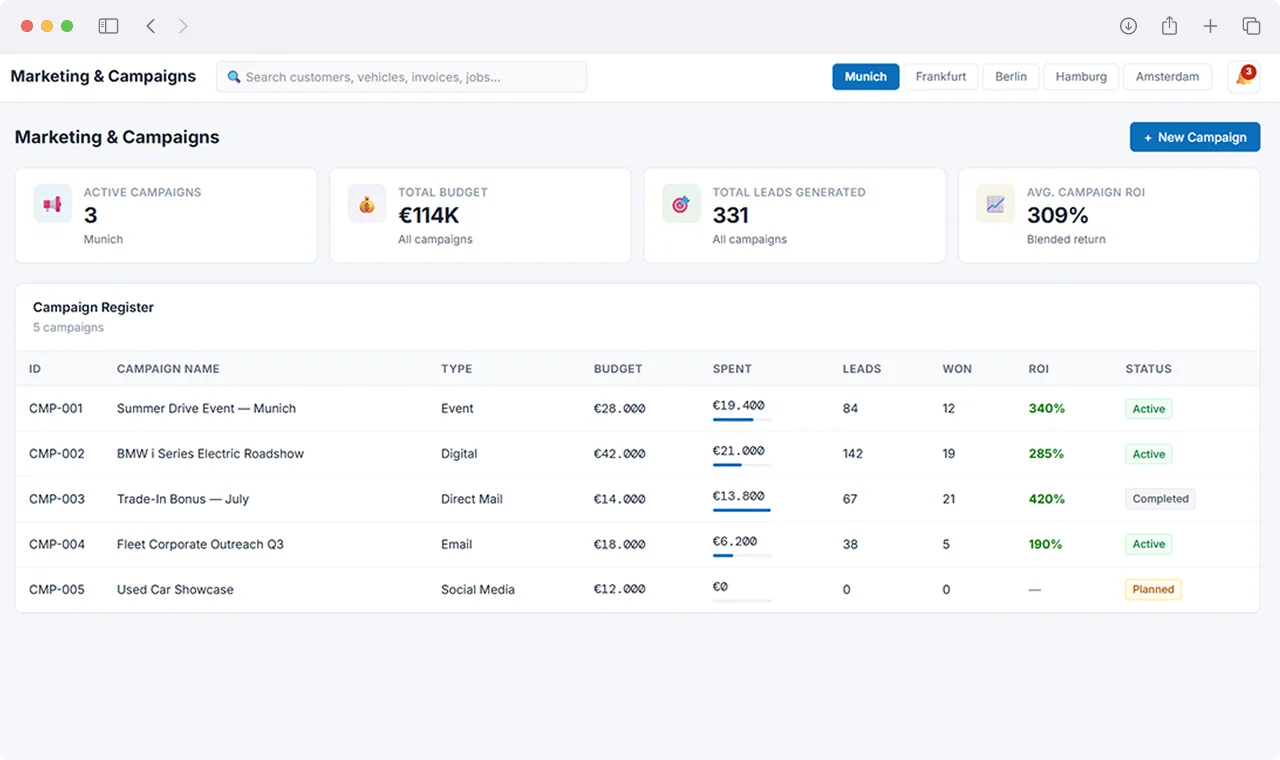Image resolution: width=1280 pixels, height=760 pixels.
Task: Click the TYPE column header
Action: pos(456,369)
